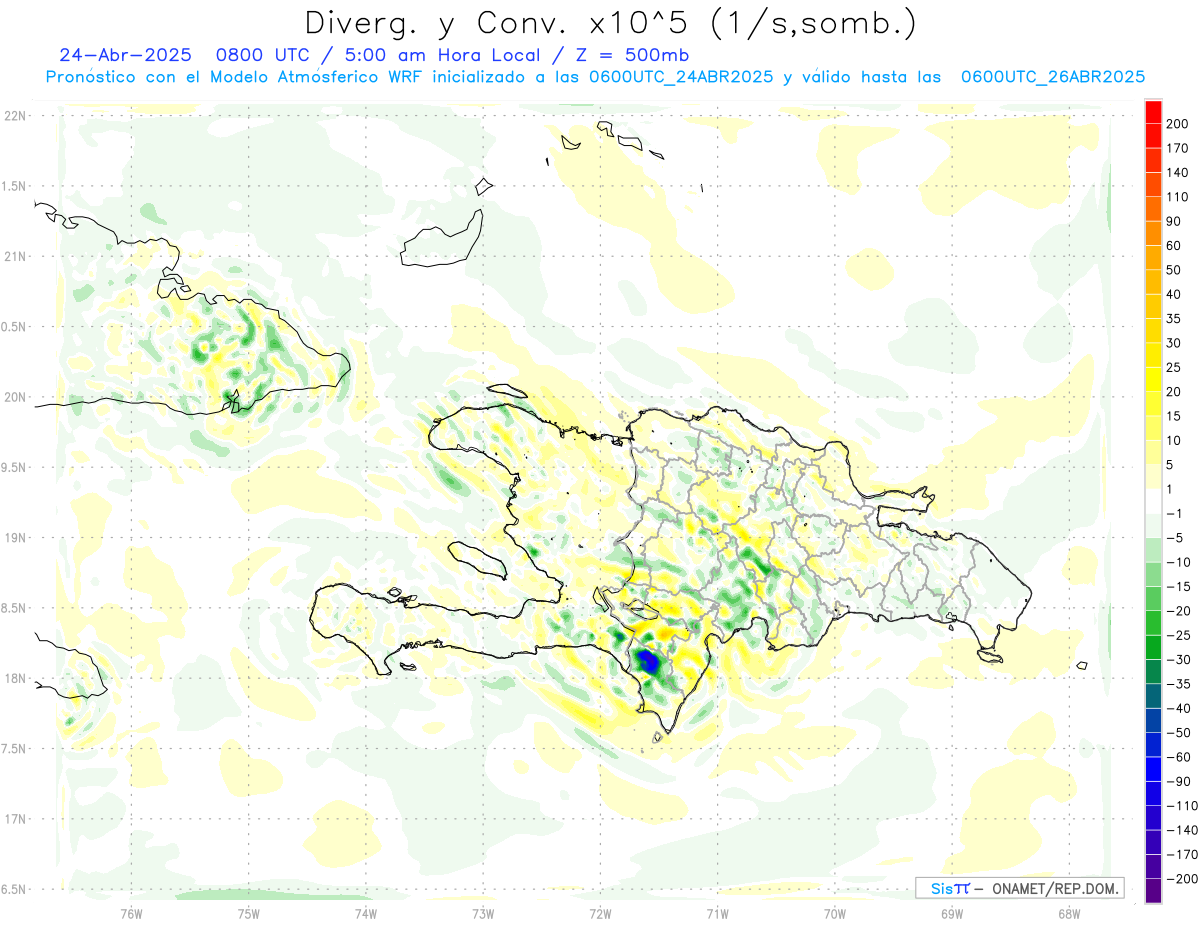Click the latitude label "8.5N"

tap(15, 608)
